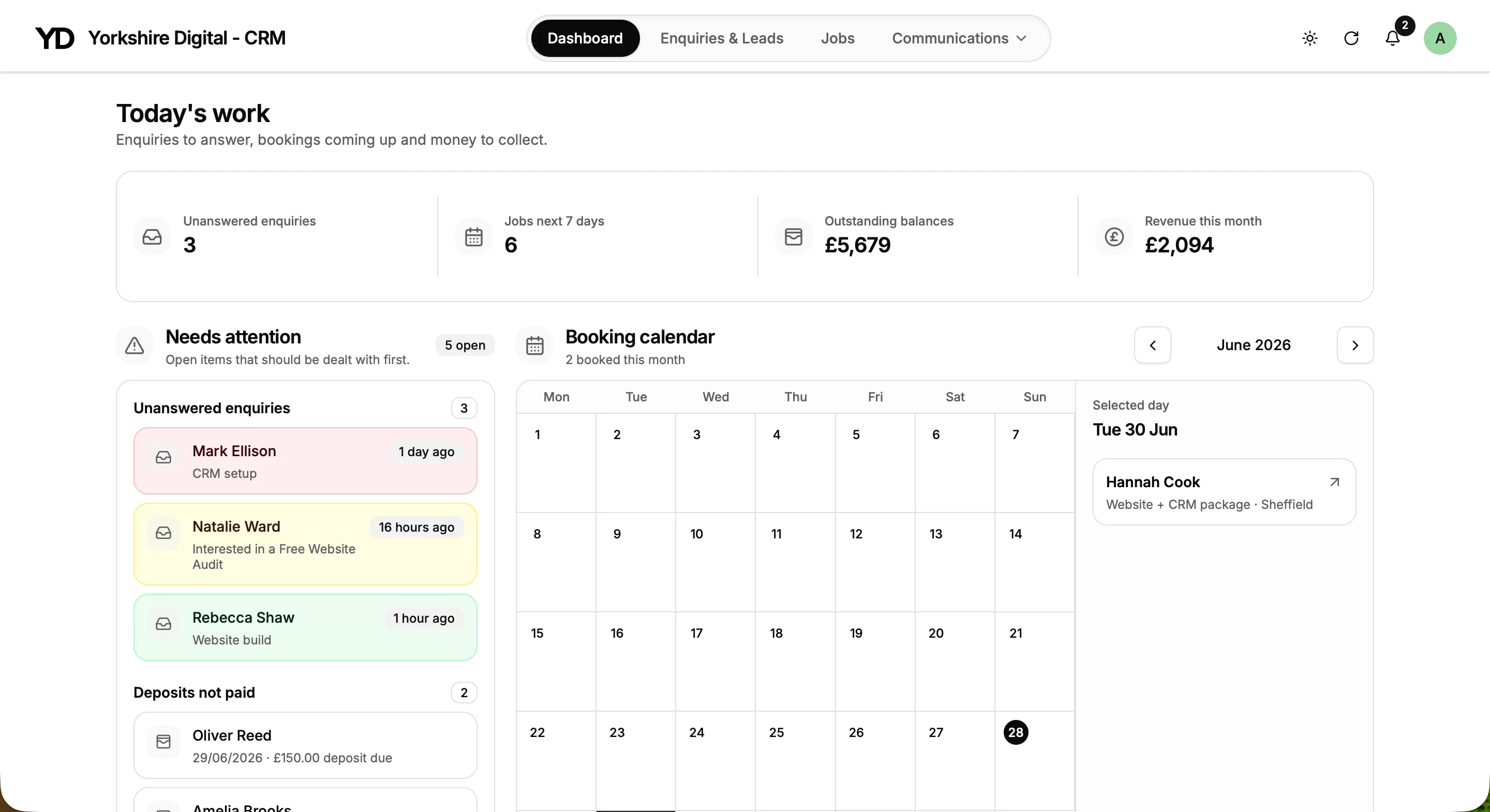Viewport: 1490px width, 812px height.
Task: Click the YD logo in the header
Action: pos(55,38)
